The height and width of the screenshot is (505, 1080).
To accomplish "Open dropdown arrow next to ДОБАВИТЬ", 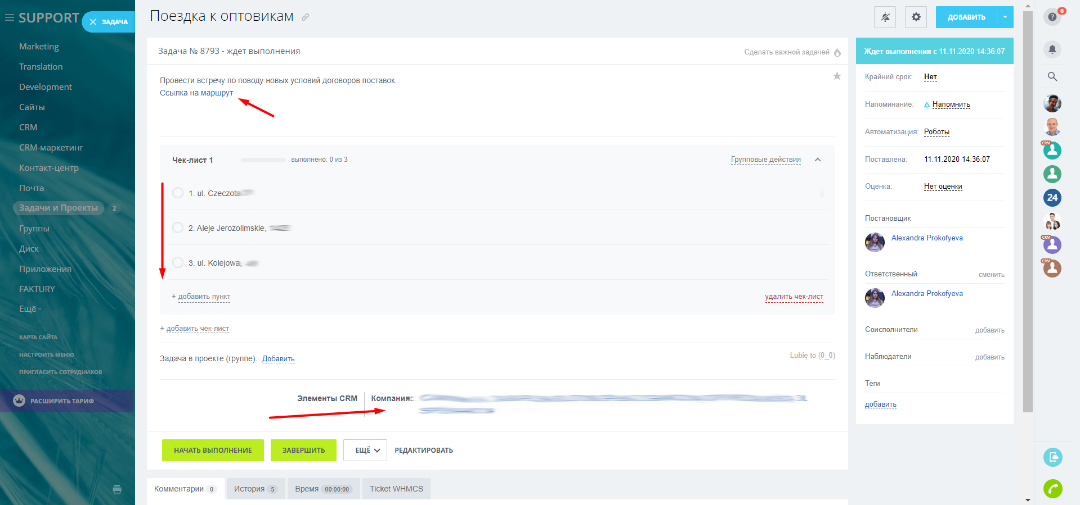I will [x=1004, y=17].
